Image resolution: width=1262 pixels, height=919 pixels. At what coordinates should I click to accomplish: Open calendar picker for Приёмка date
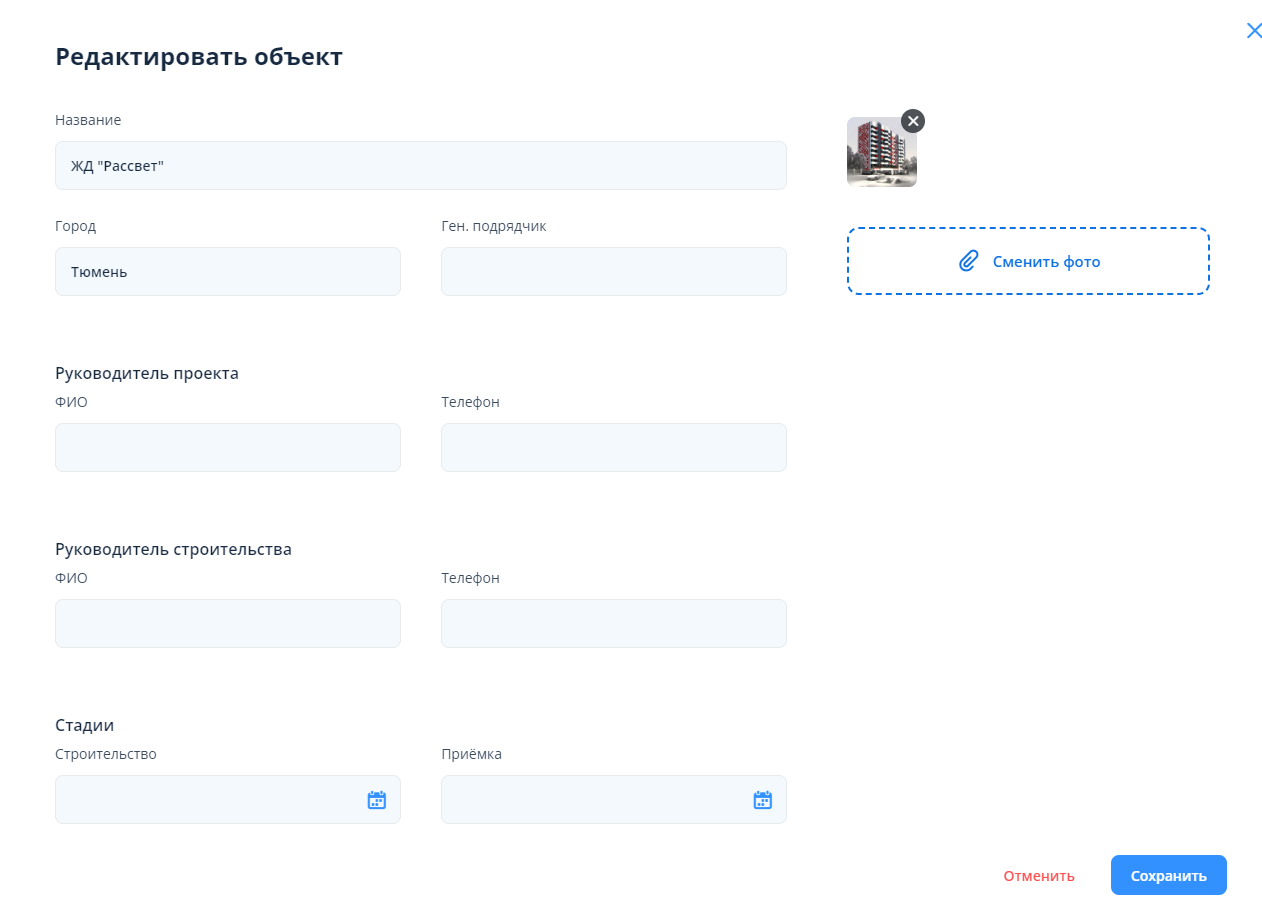point(762,800)
